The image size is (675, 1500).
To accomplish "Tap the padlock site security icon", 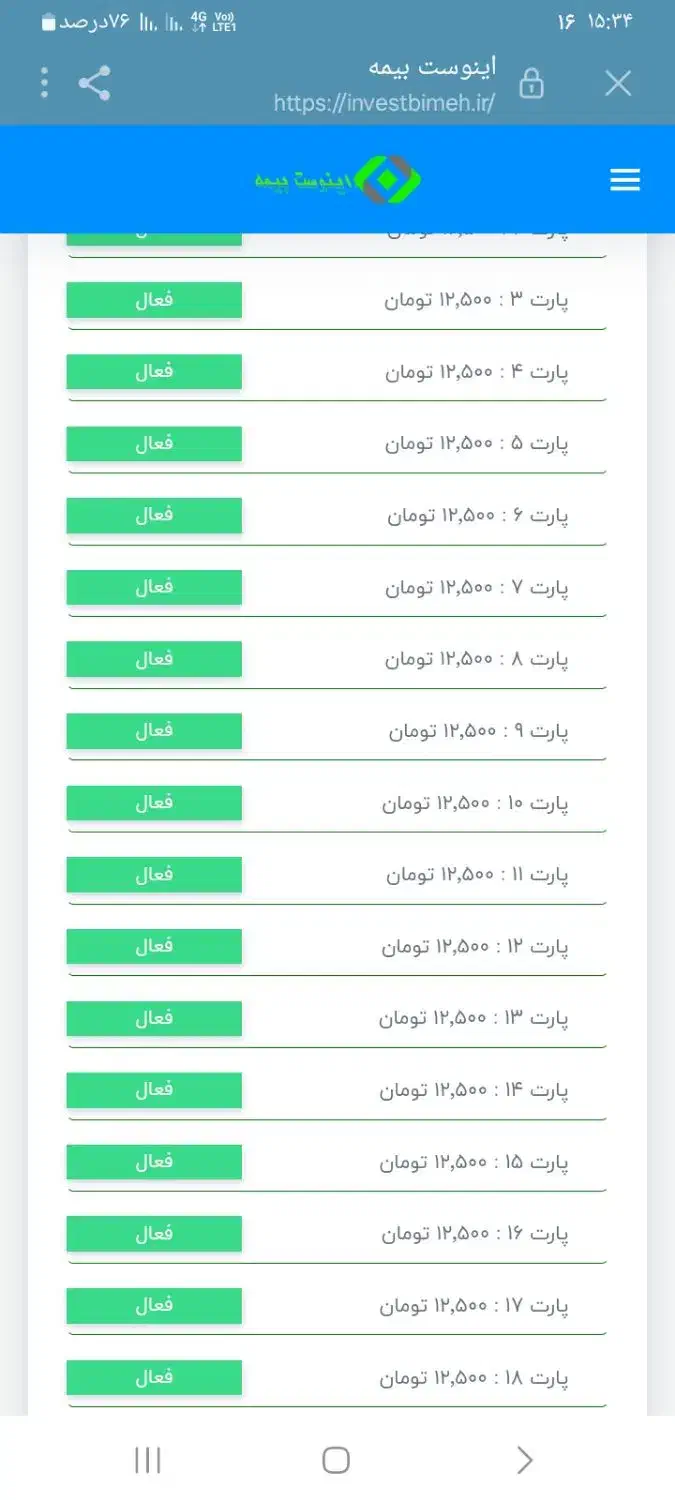I will [x=532, y=84].
